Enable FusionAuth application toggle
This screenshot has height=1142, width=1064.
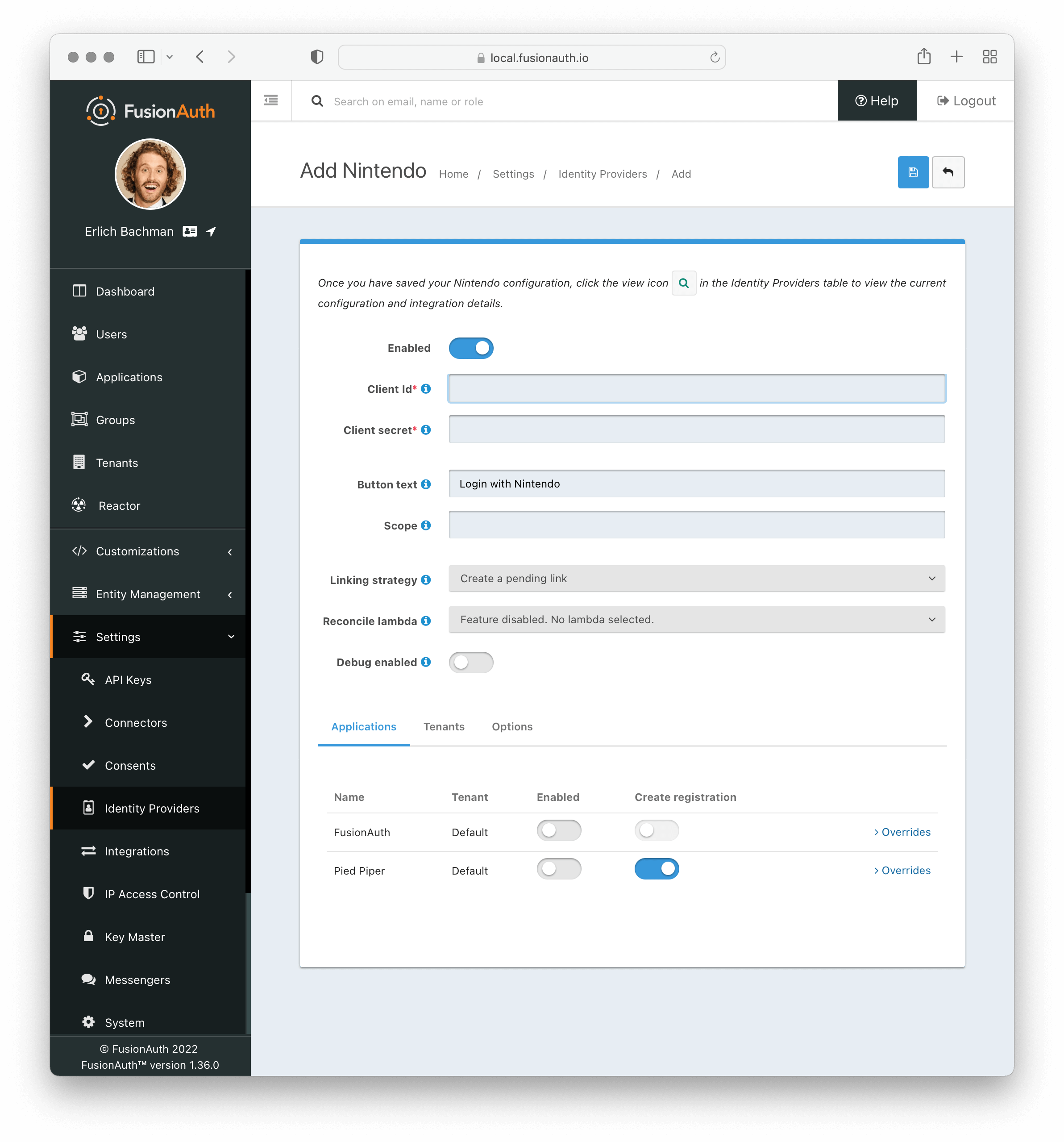(557, 831)
